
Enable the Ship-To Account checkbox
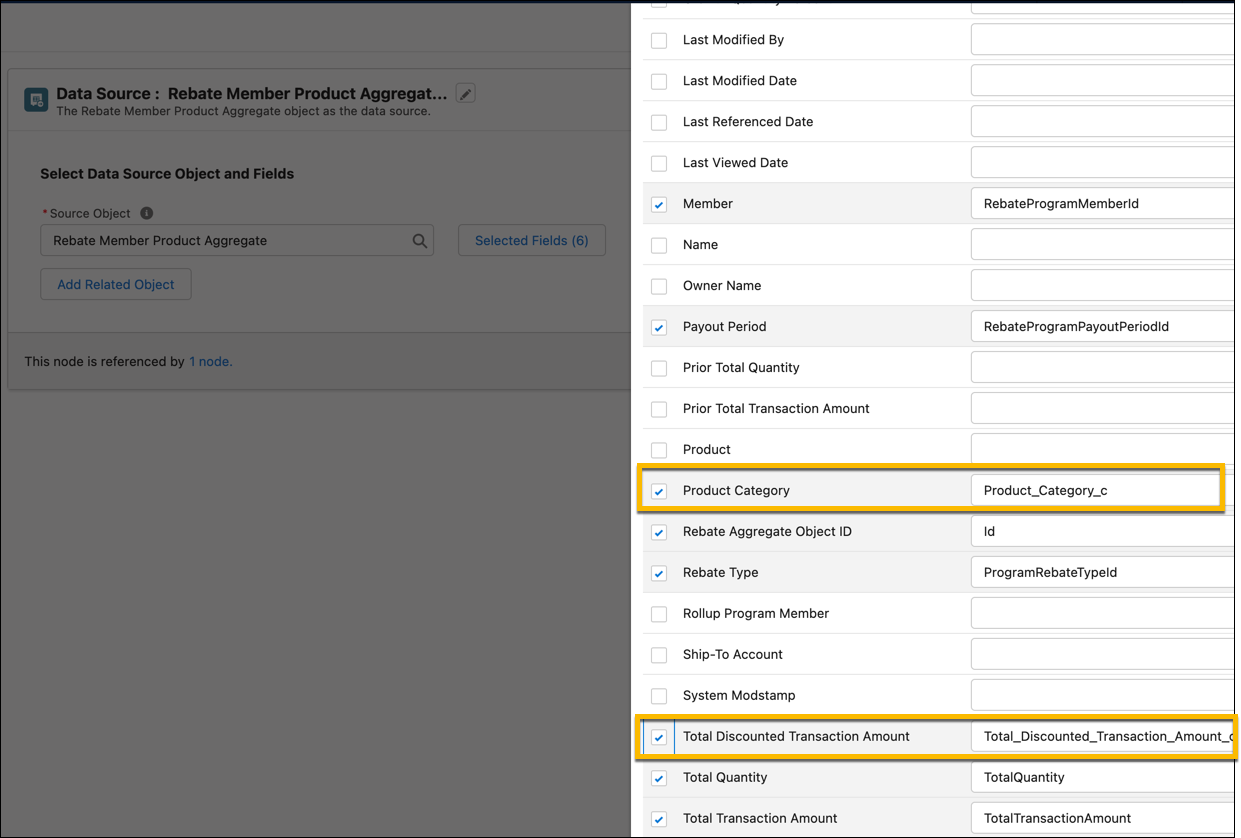[x=658, y=654]
